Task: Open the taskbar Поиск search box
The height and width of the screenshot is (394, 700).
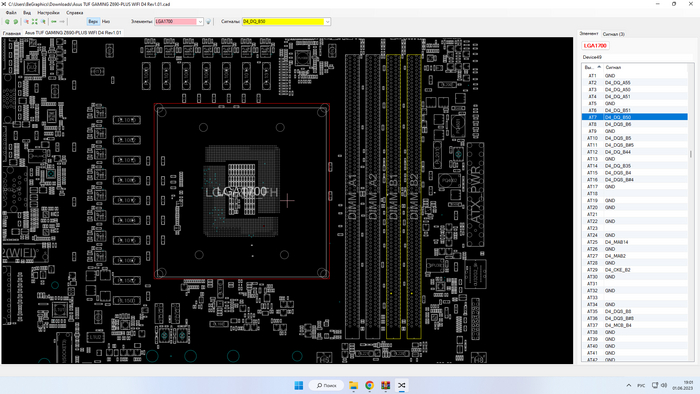Action: [326, 385]
